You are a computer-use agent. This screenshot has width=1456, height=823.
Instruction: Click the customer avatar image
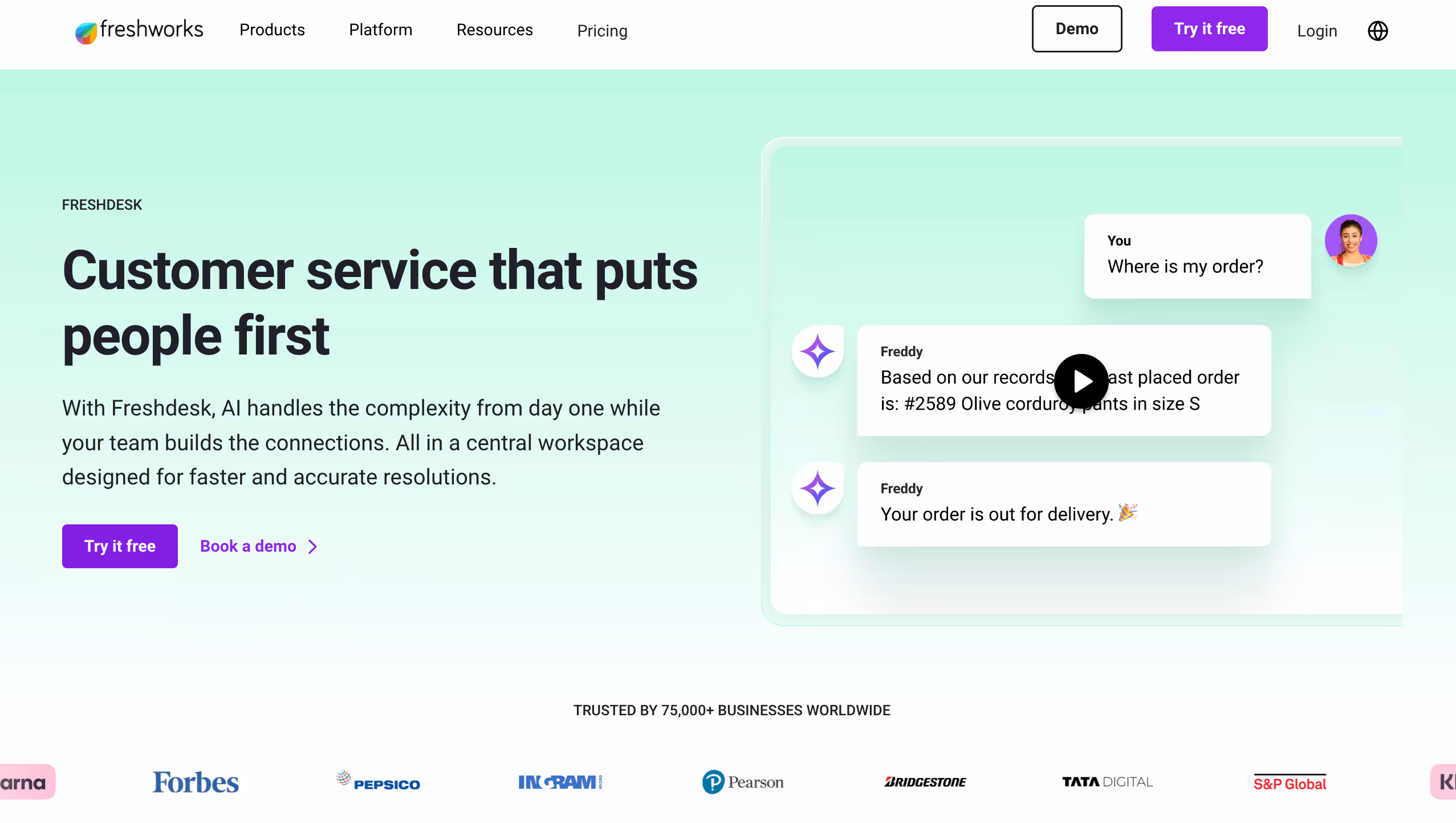pos(1351,241)
